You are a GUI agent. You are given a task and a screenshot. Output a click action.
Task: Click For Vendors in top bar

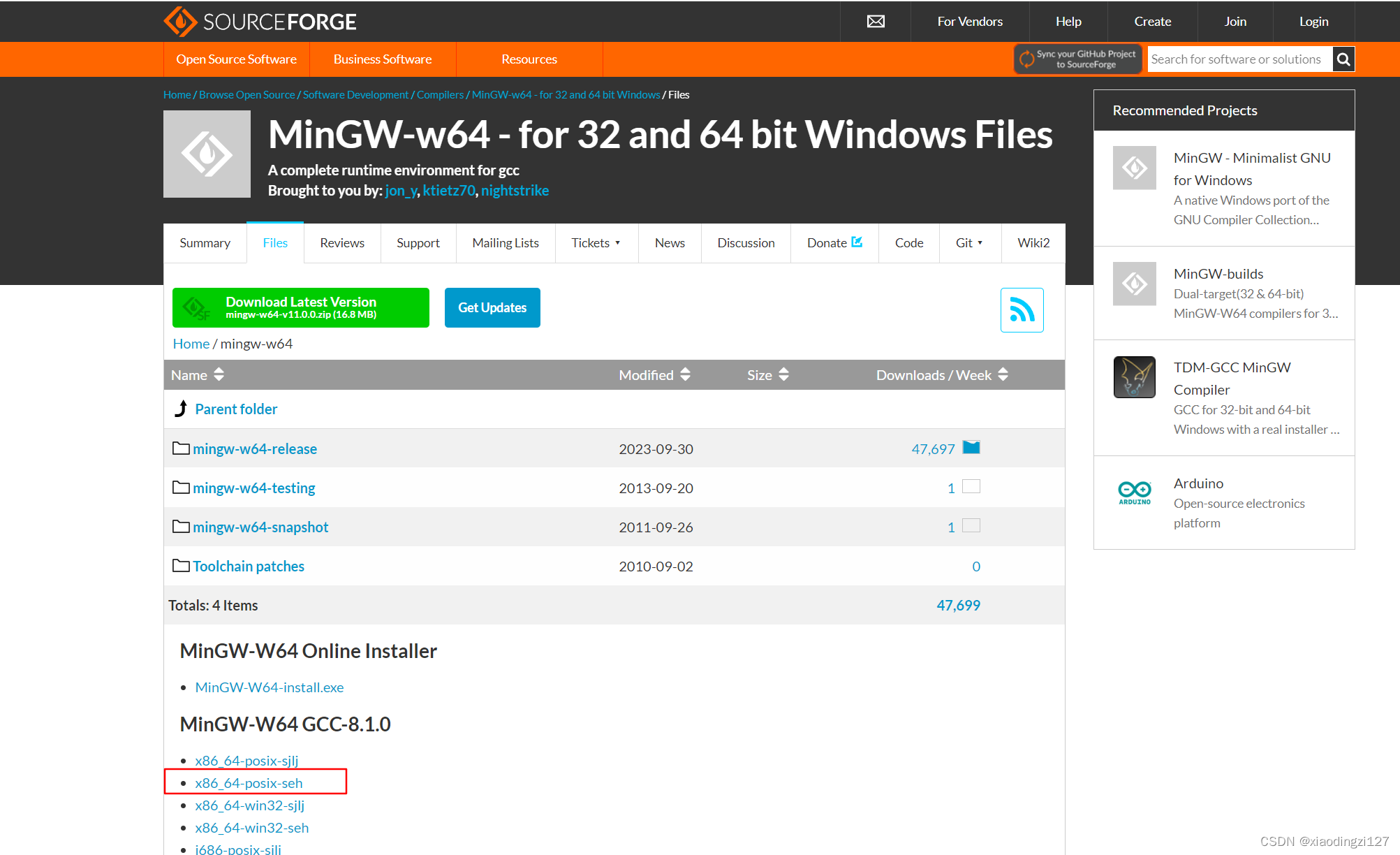pyautogui.click(x=970, y=22)
